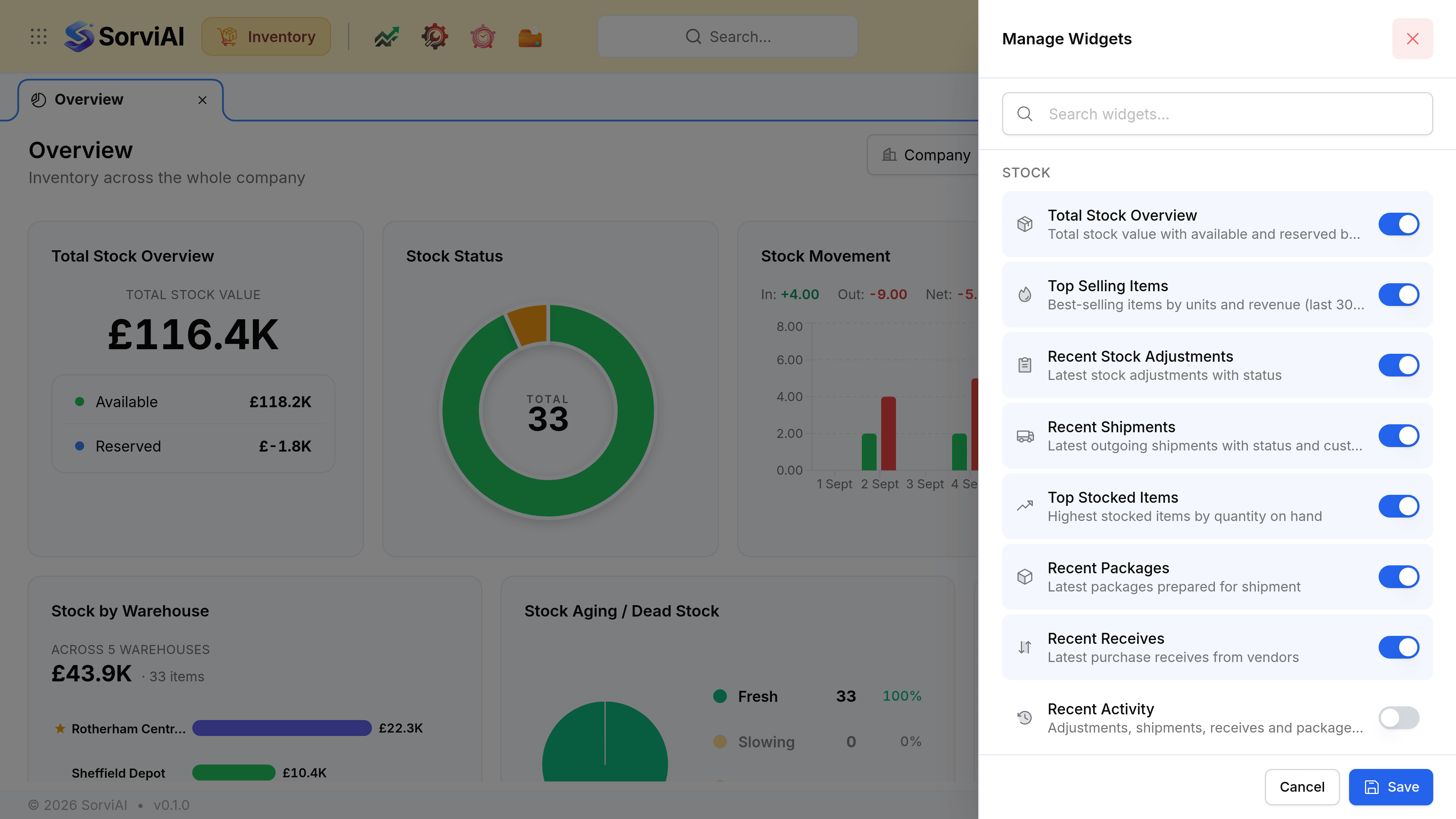Click the Recent Activity widget label

coord(1100,709)
